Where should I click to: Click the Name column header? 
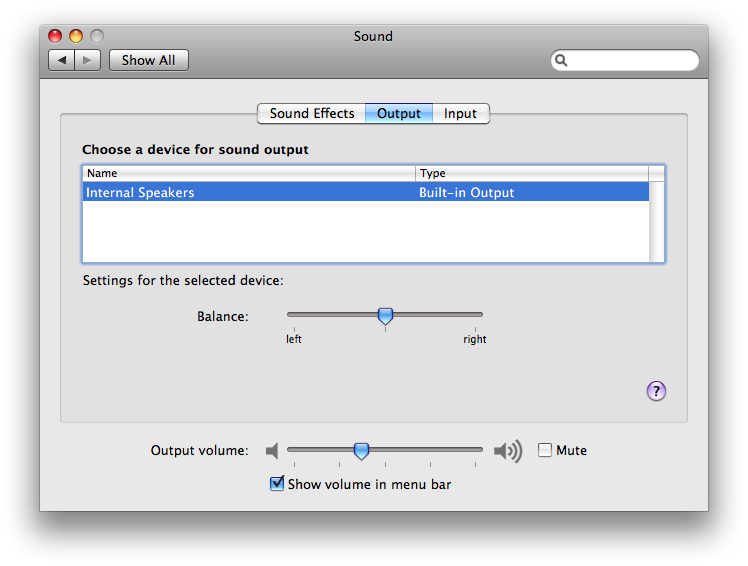[249, 173]
